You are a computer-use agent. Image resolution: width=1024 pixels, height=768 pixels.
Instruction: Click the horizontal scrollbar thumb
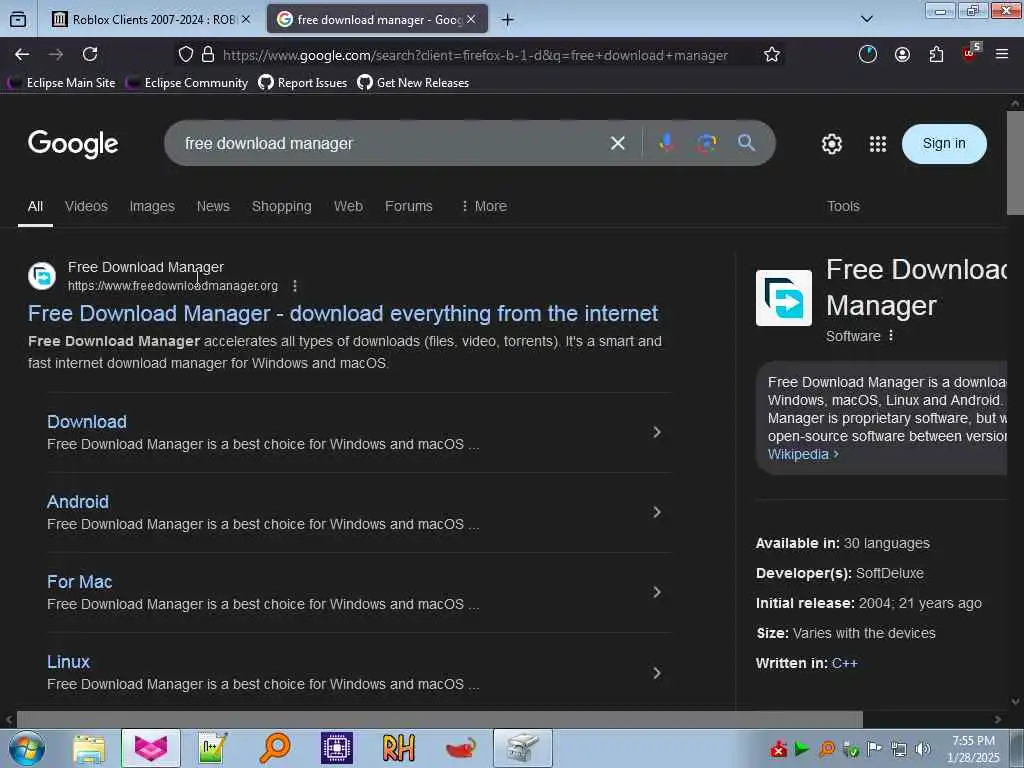(x=440, y=719)
